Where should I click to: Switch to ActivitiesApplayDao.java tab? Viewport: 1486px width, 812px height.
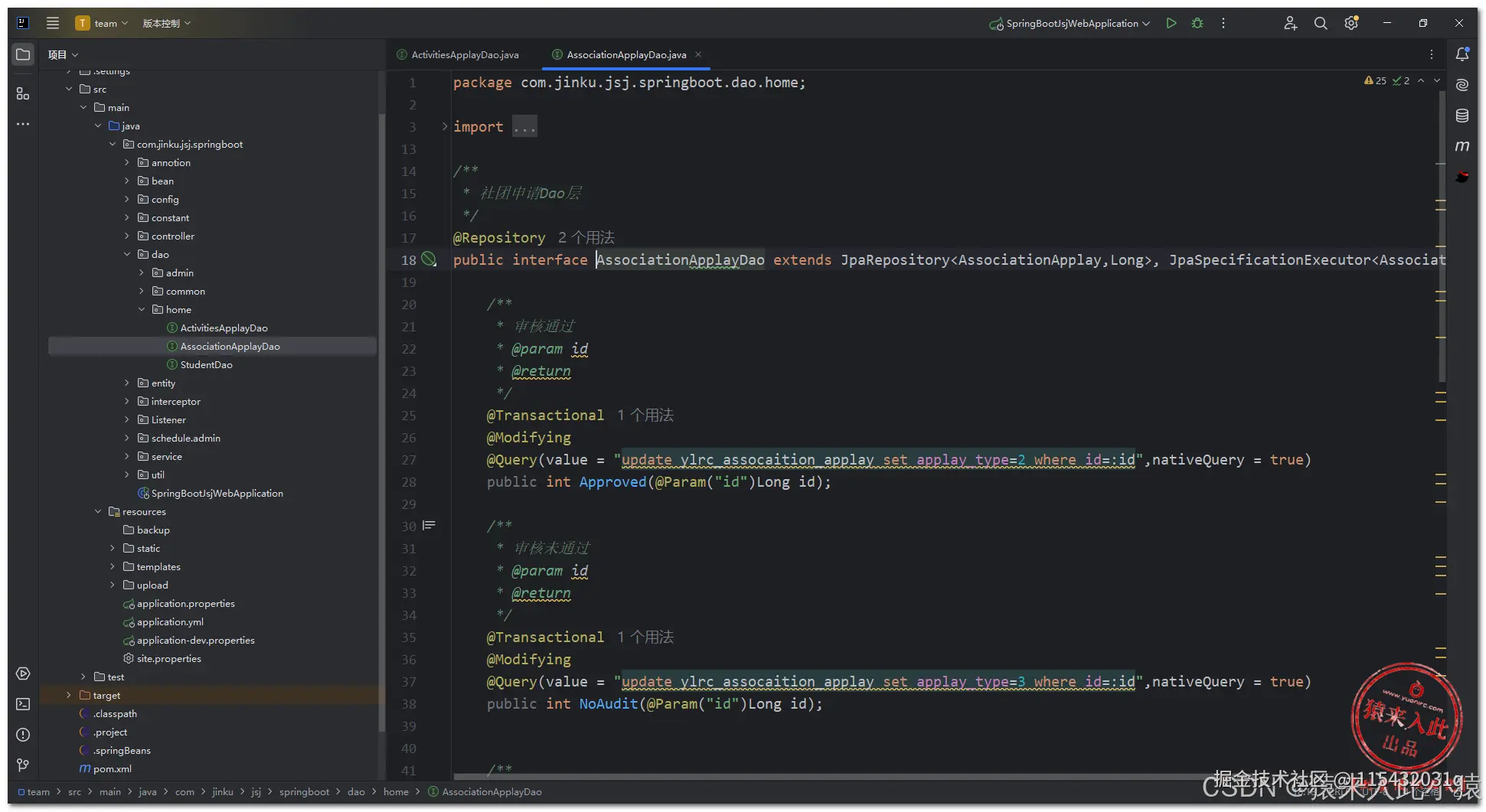tap(458, 54)
